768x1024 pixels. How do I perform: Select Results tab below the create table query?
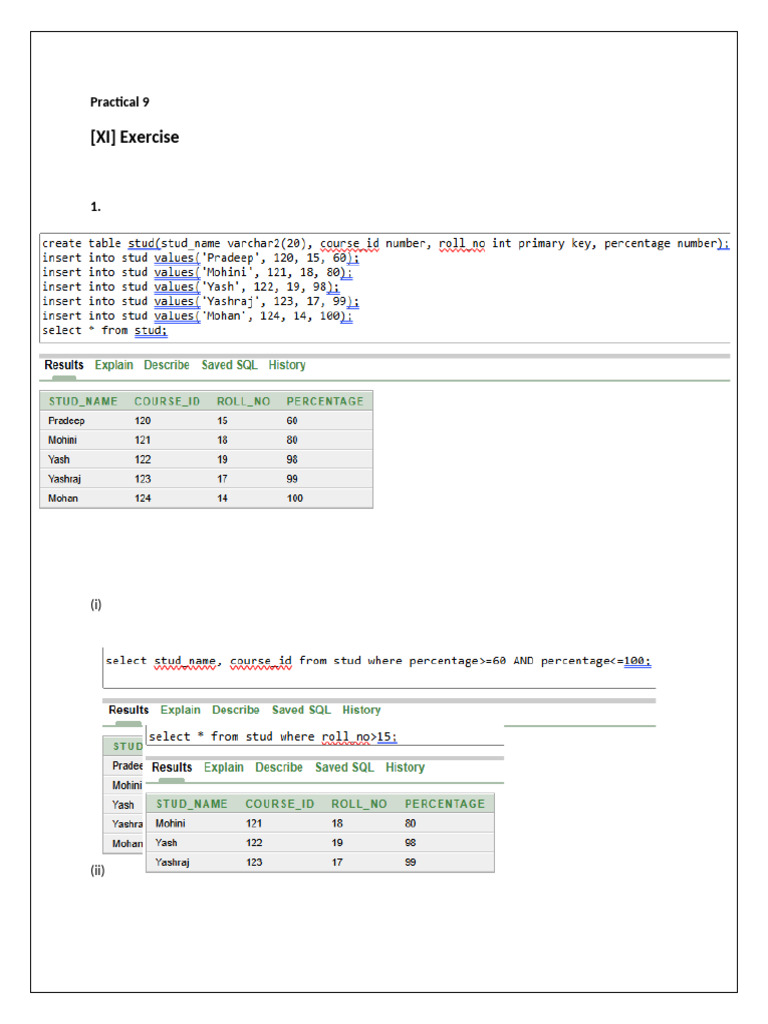pyautogui.click(x=64, y=365)
